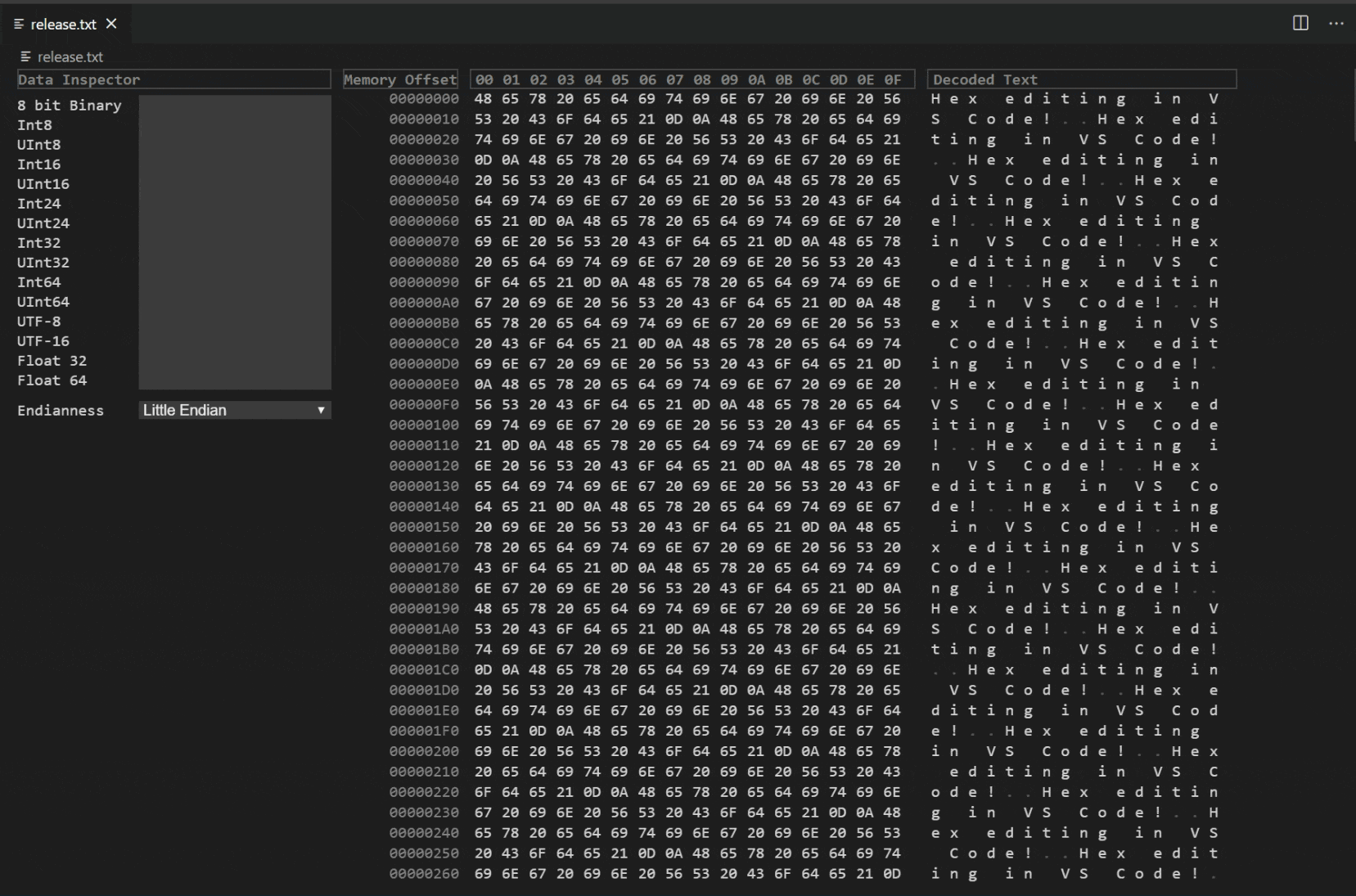Click the file icon on the release.txt tab
The height and width of the screenshot is (896, 1356).
tap(20, 24)
